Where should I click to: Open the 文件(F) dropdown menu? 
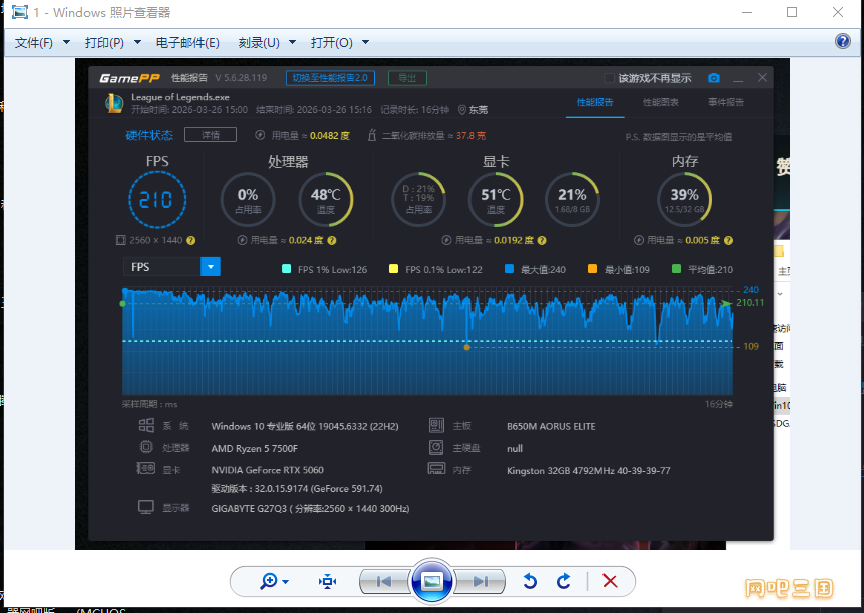pos(42,43)
